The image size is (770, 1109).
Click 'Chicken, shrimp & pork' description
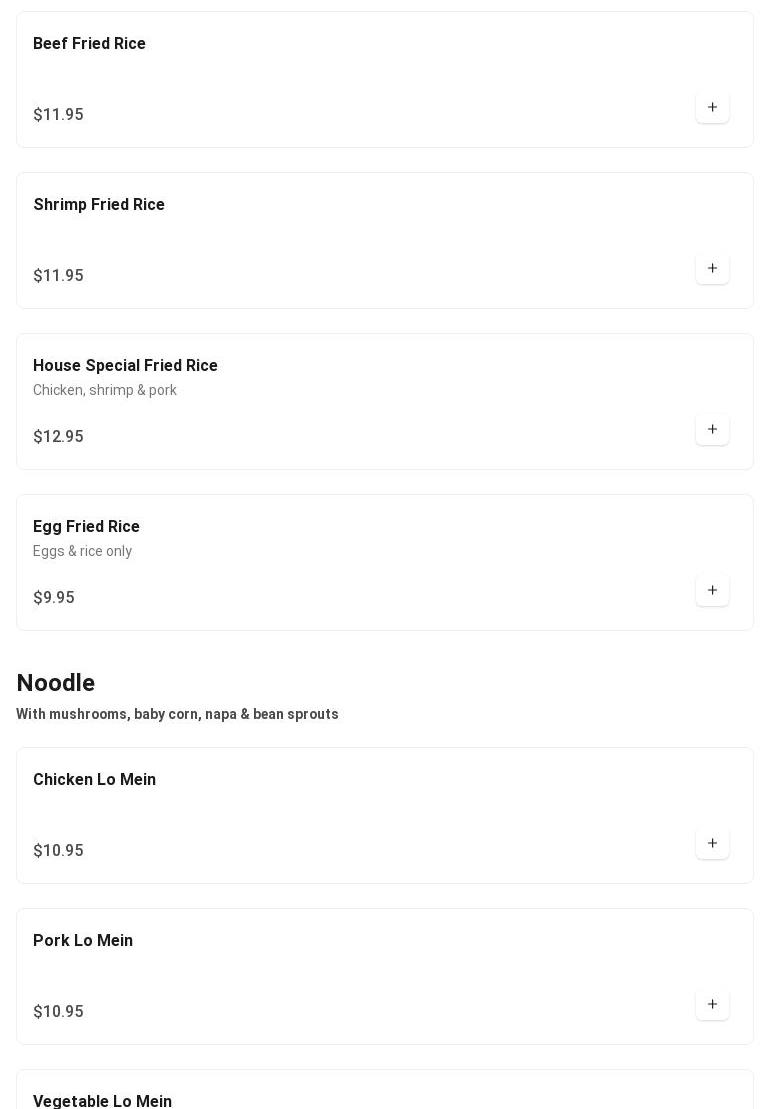pyautogui.click(x=105, y=390)
